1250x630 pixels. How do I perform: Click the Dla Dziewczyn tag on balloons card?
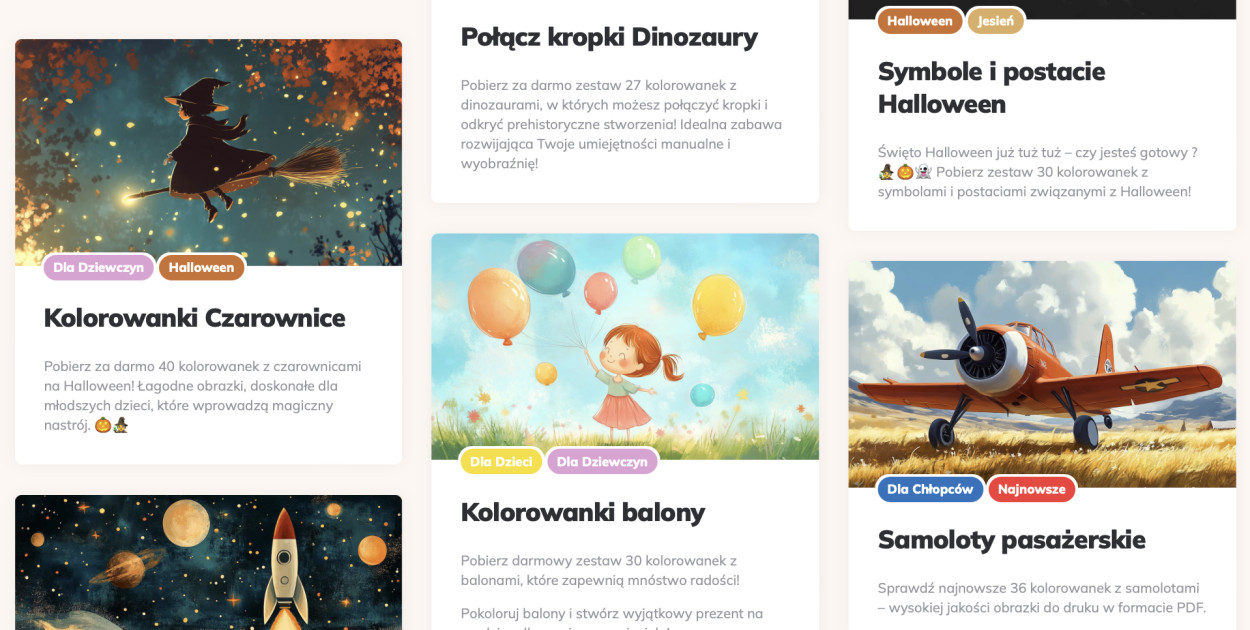pyautogui.click(x=602, y=462)
